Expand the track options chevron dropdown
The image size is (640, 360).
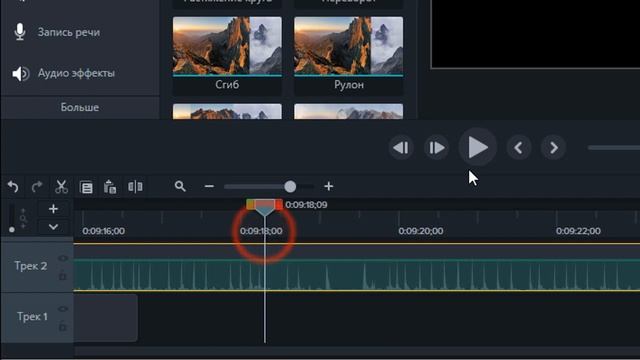coord(53,227)
